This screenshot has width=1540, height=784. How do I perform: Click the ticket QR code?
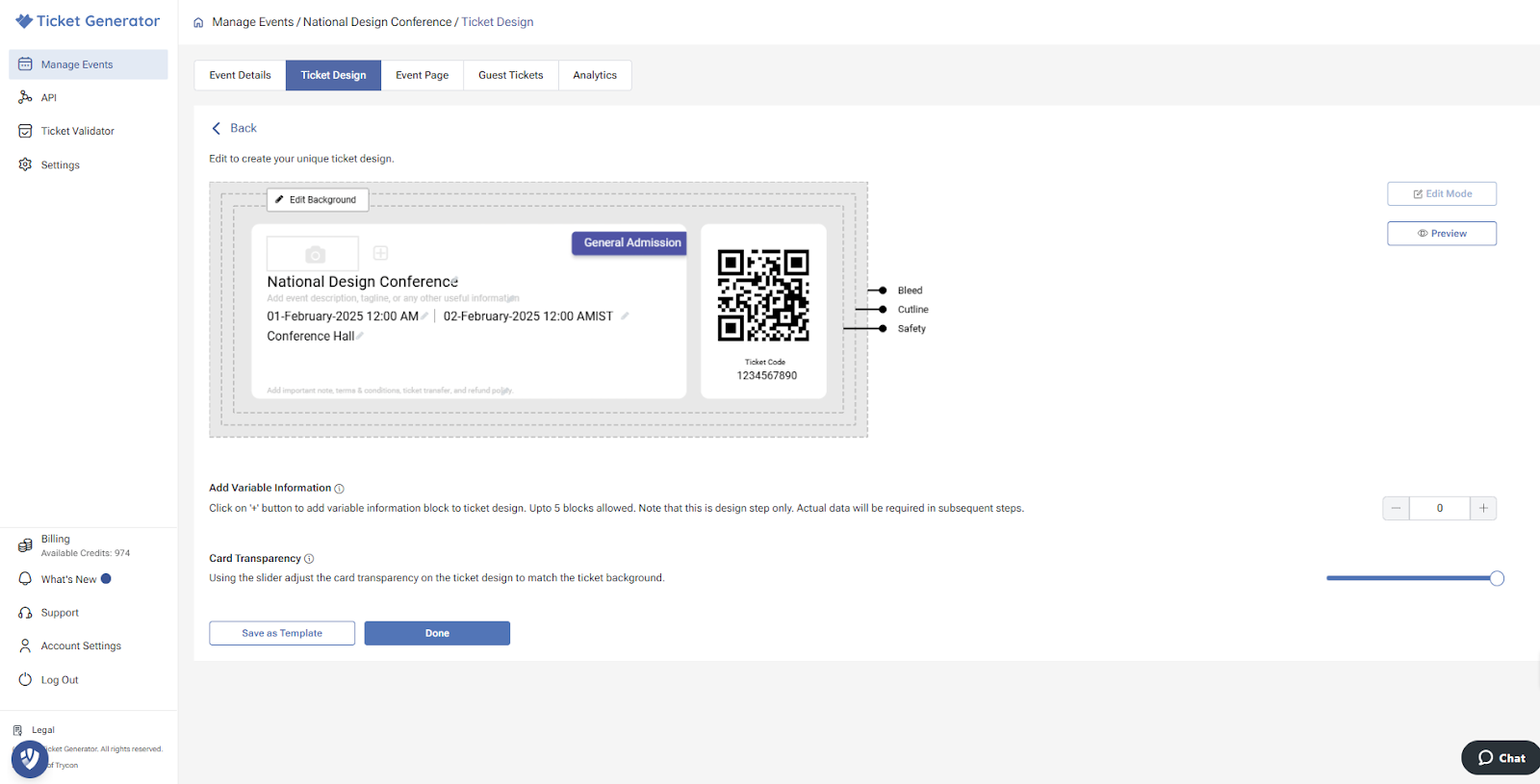(763, 295)
